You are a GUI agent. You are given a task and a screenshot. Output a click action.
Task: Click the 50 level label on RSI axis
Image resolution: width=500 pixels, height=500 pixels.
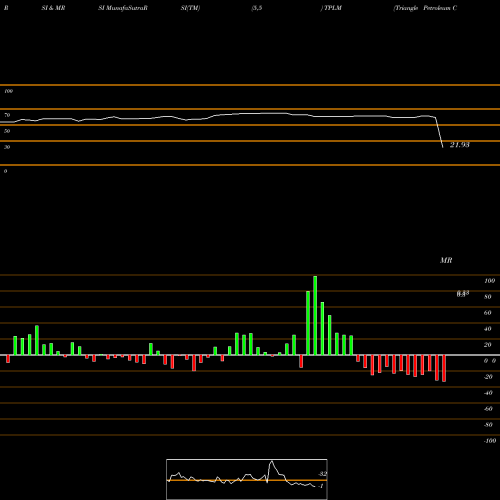tap(7, 131)
